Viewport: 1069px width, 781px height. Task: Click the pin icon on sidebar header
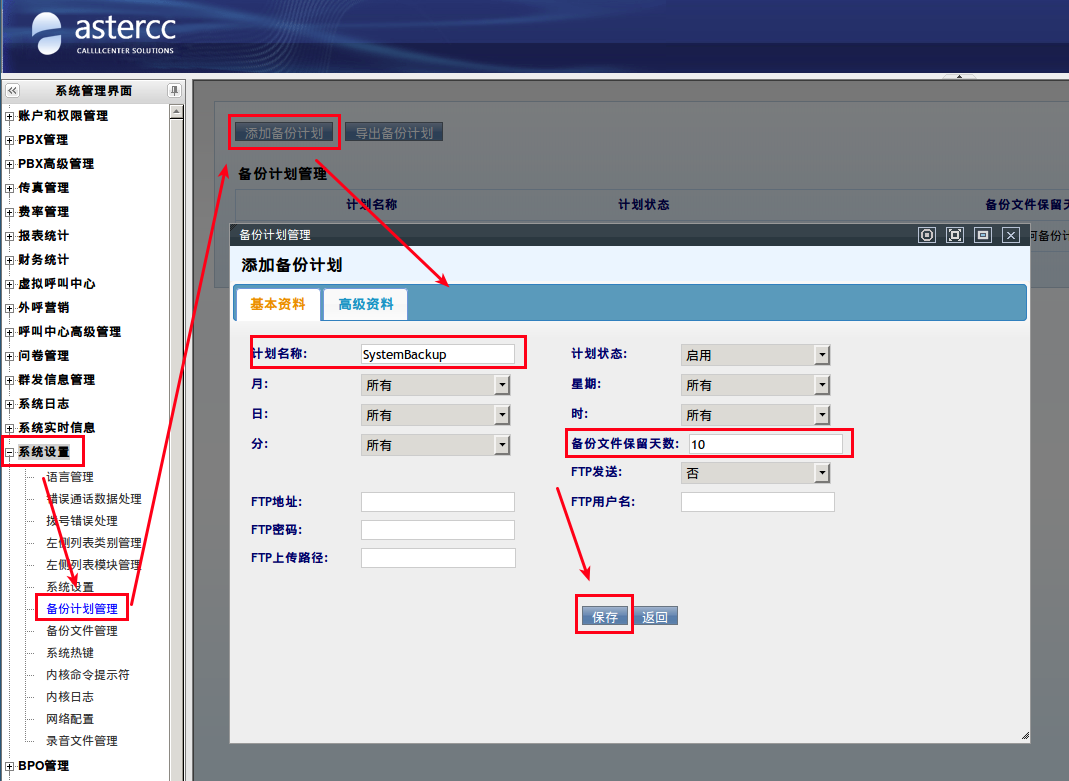pos(174,91)
